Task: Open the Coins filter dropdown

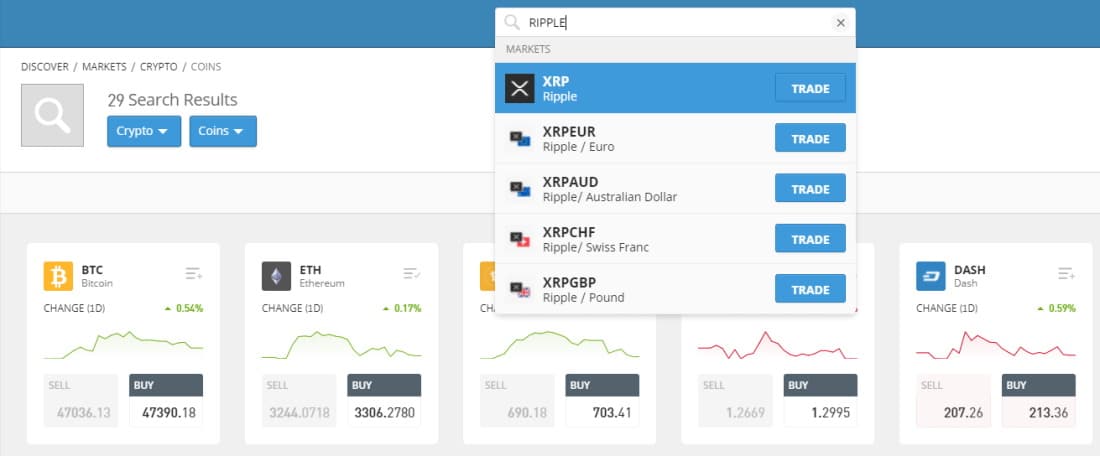Action: pos(223,131)
